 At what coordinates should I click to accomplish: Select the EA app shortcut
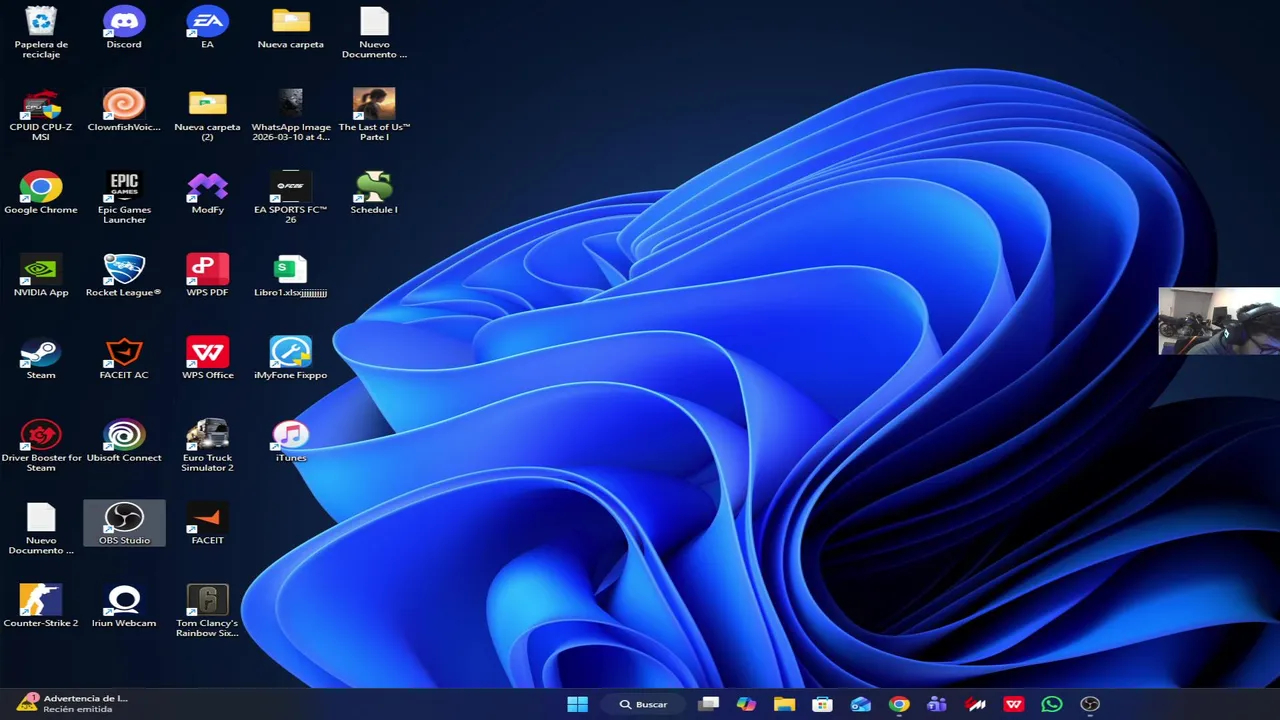pos(207,28)
